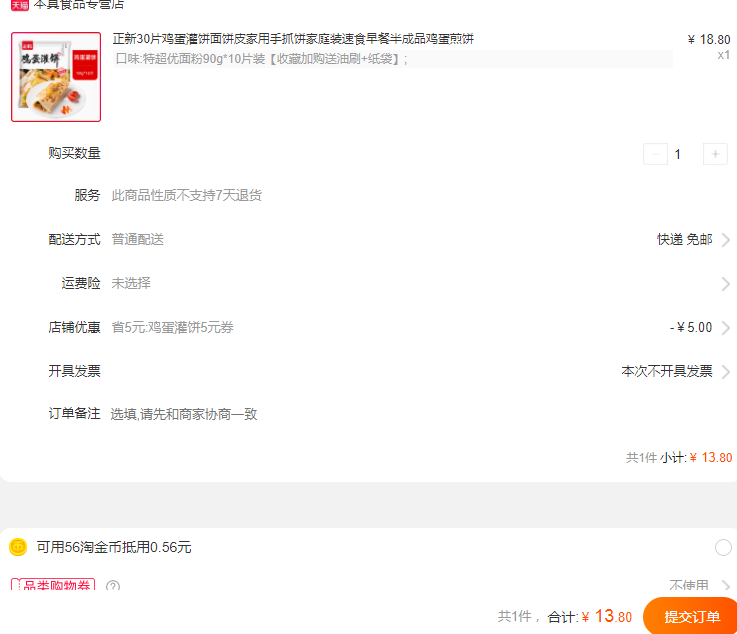Click the 此商品性质不支持7天退货 service note

coord(187,195)
